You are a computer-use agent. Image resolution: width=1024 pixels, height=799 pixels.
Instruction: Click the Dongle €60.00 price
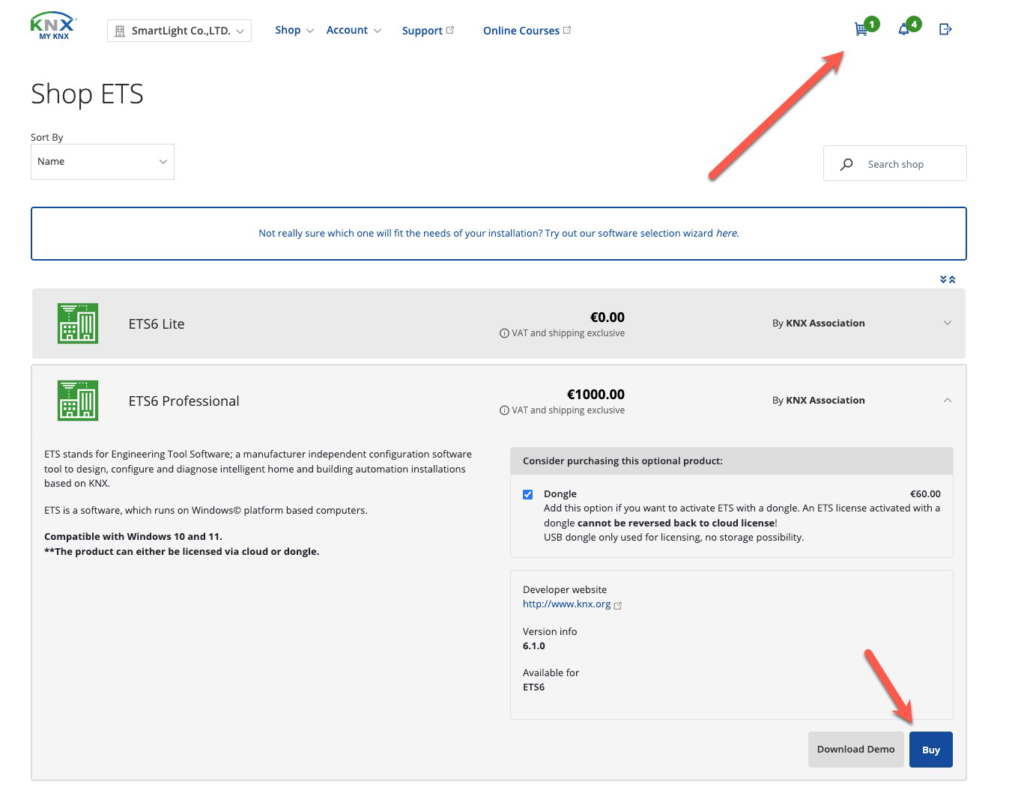[x=925, y=494]
